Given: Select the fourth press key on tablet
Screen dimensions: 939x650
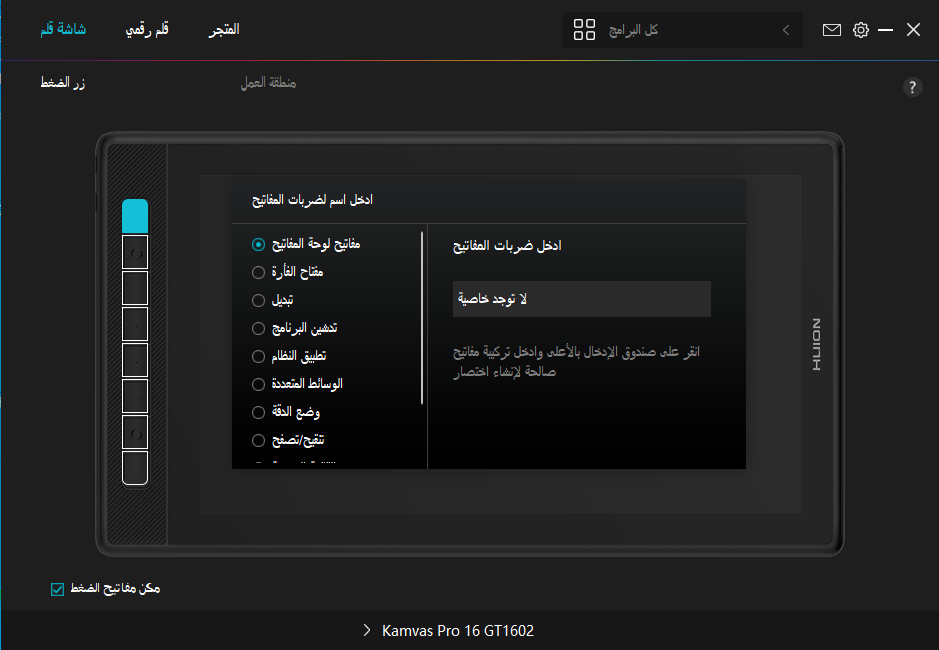Looking at the screenshot, I should [x=135, y=324].
